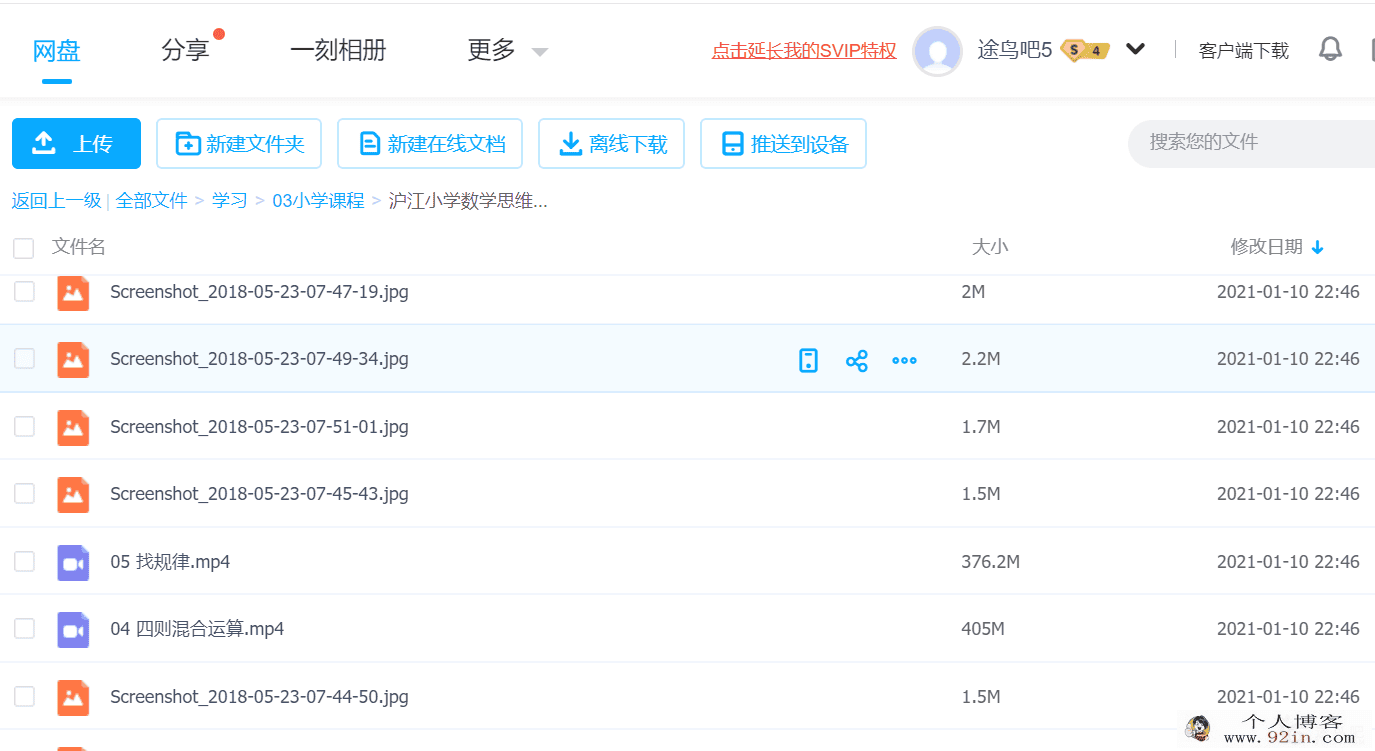Click the new folder icon
Image resolution: width=1375 pixels, height=751 pixels.
[x=187, y=144]
